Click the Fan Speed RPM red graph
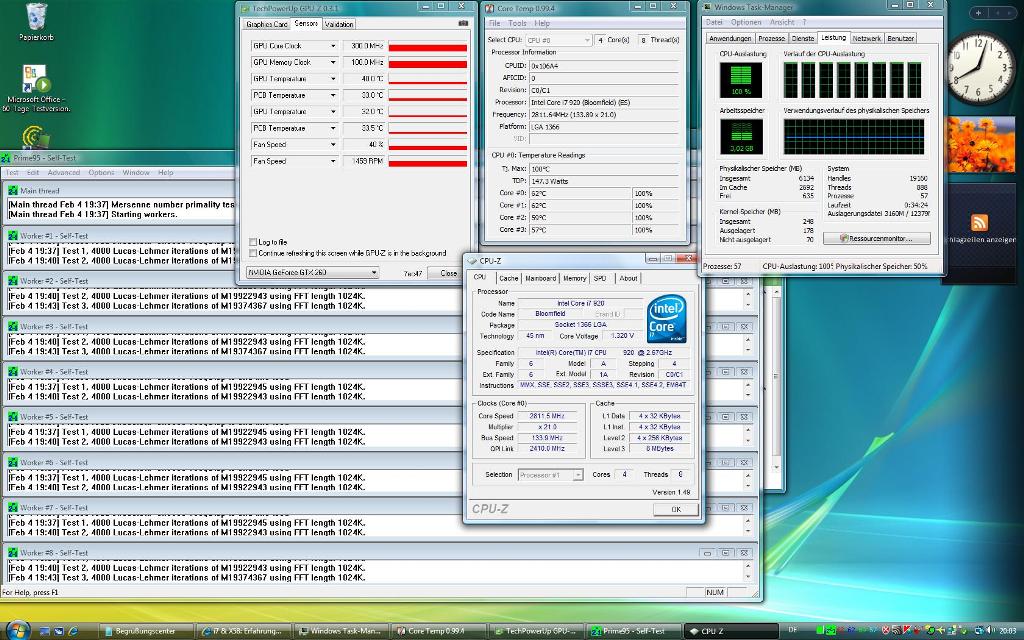Screen dimensions: 1024x640 coord(428,162)
